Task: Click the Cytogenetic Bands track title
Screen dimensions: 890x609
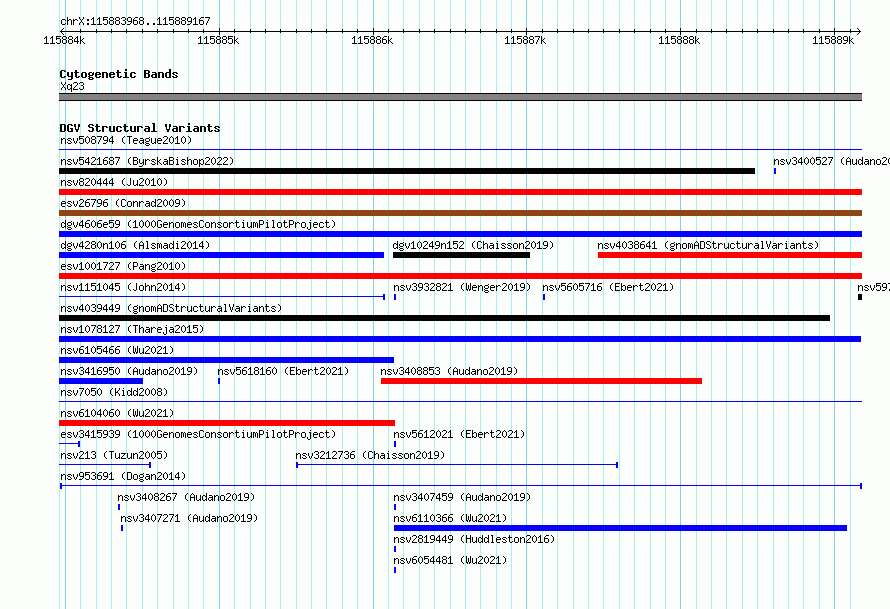Action: [x=119, y=74]
